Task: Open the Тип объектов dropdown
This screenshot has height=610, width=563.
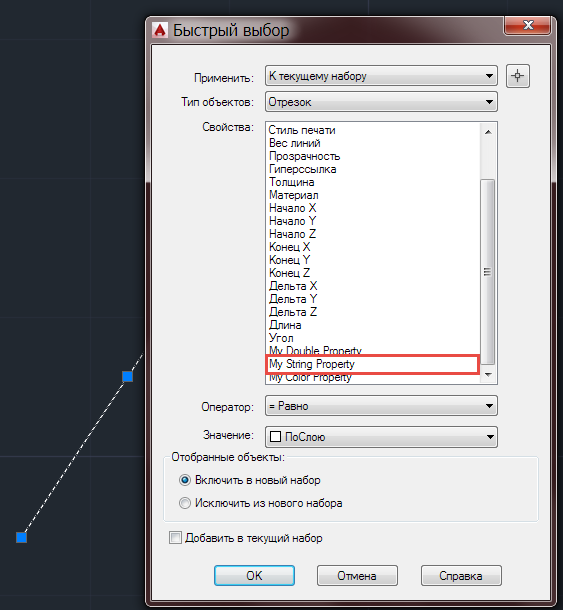Action: 381,102
